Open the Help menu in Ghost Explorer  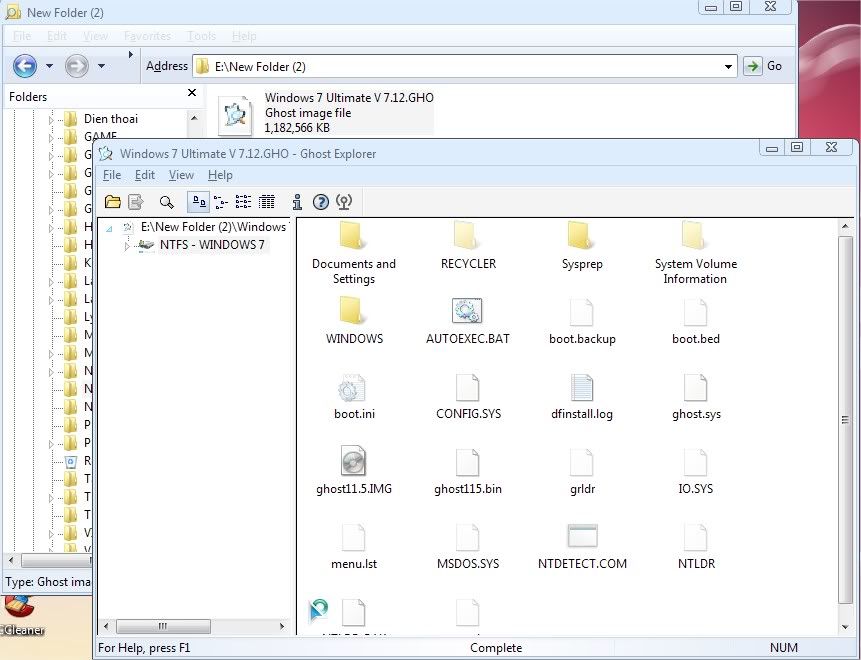220,175
